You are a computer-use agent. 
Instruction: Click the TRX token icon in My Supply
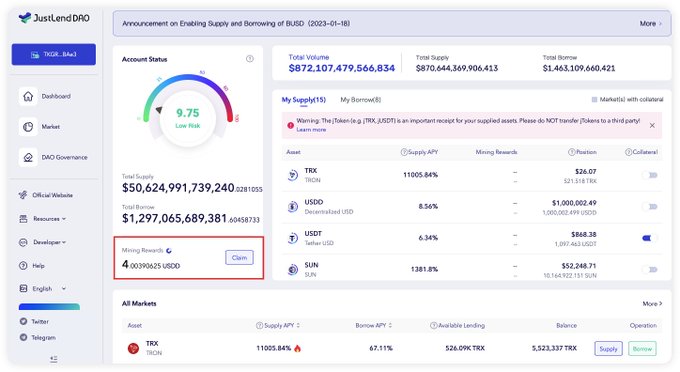(293, 175)
